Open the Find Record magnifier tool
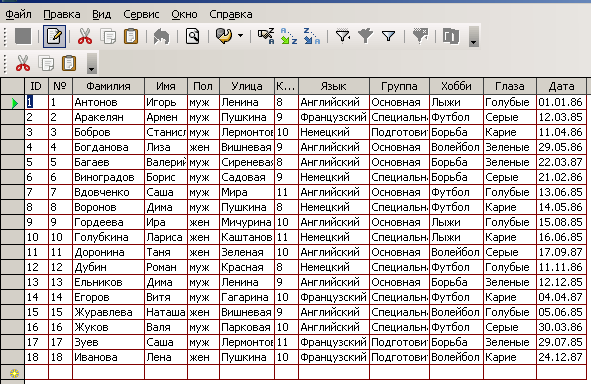This screenshot has width=591, height=384. tap(193, 37)
